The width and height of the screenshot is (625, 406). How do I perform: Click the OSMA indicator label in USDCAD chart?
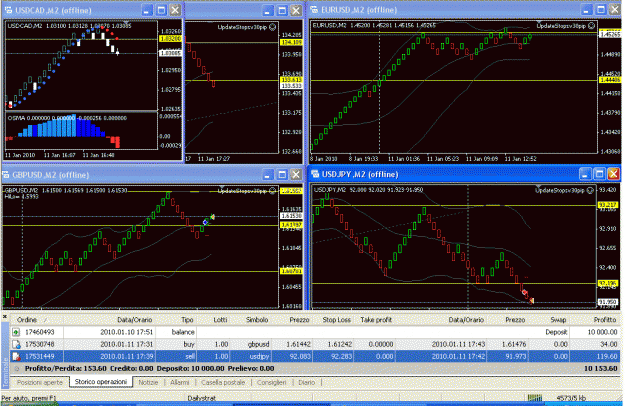pyautogui.click(x=16, y=118)
